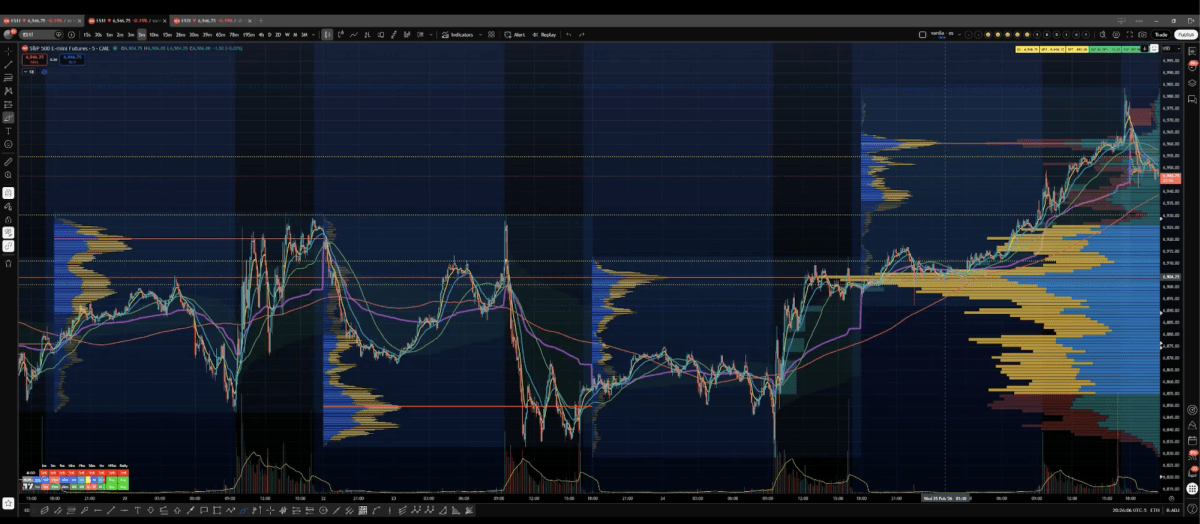Collapse the indicator legend showing 18

point(28,71)
